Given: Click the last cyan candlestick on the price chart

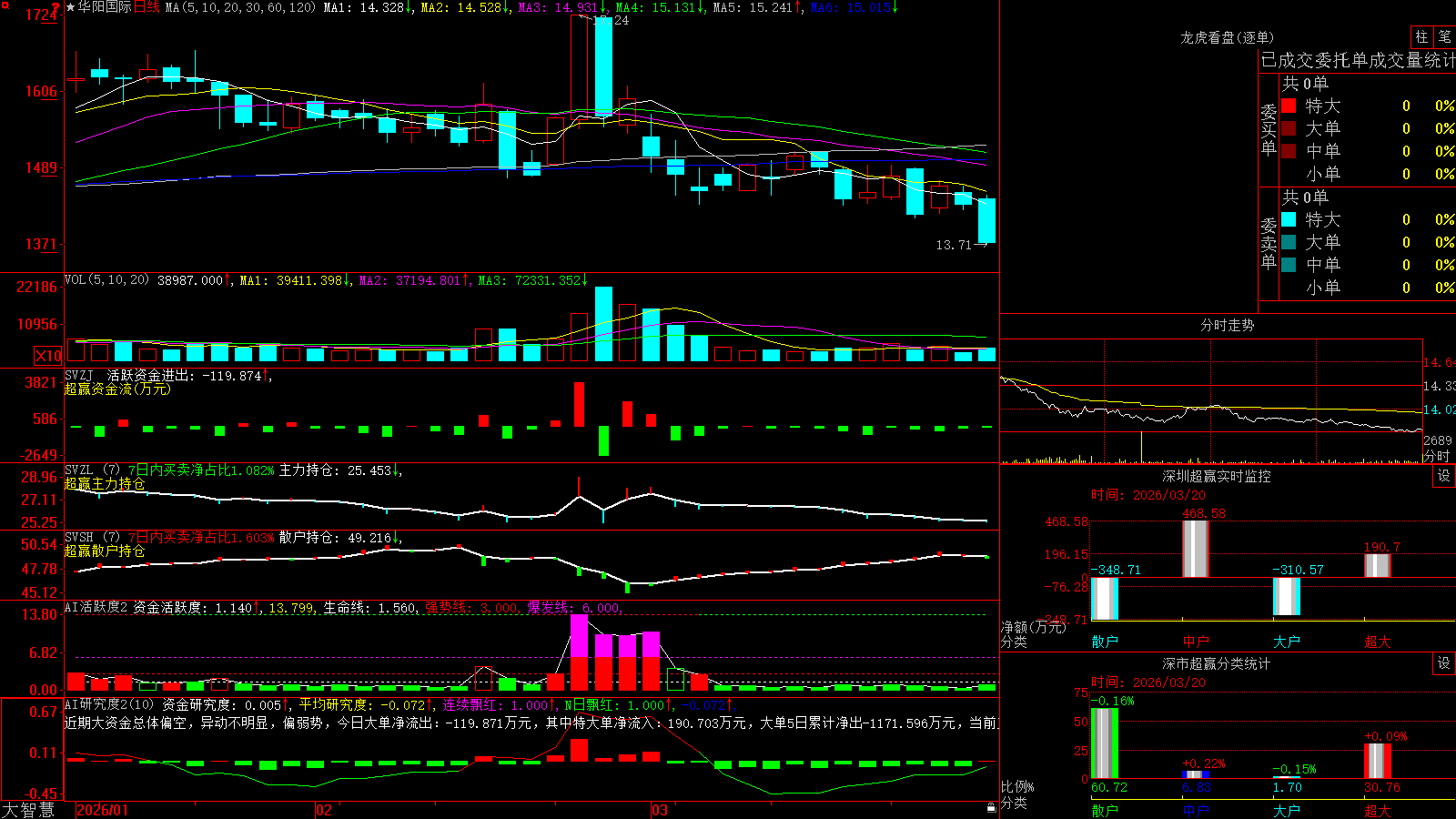Looking at the screenshot, I should (986, 220).
